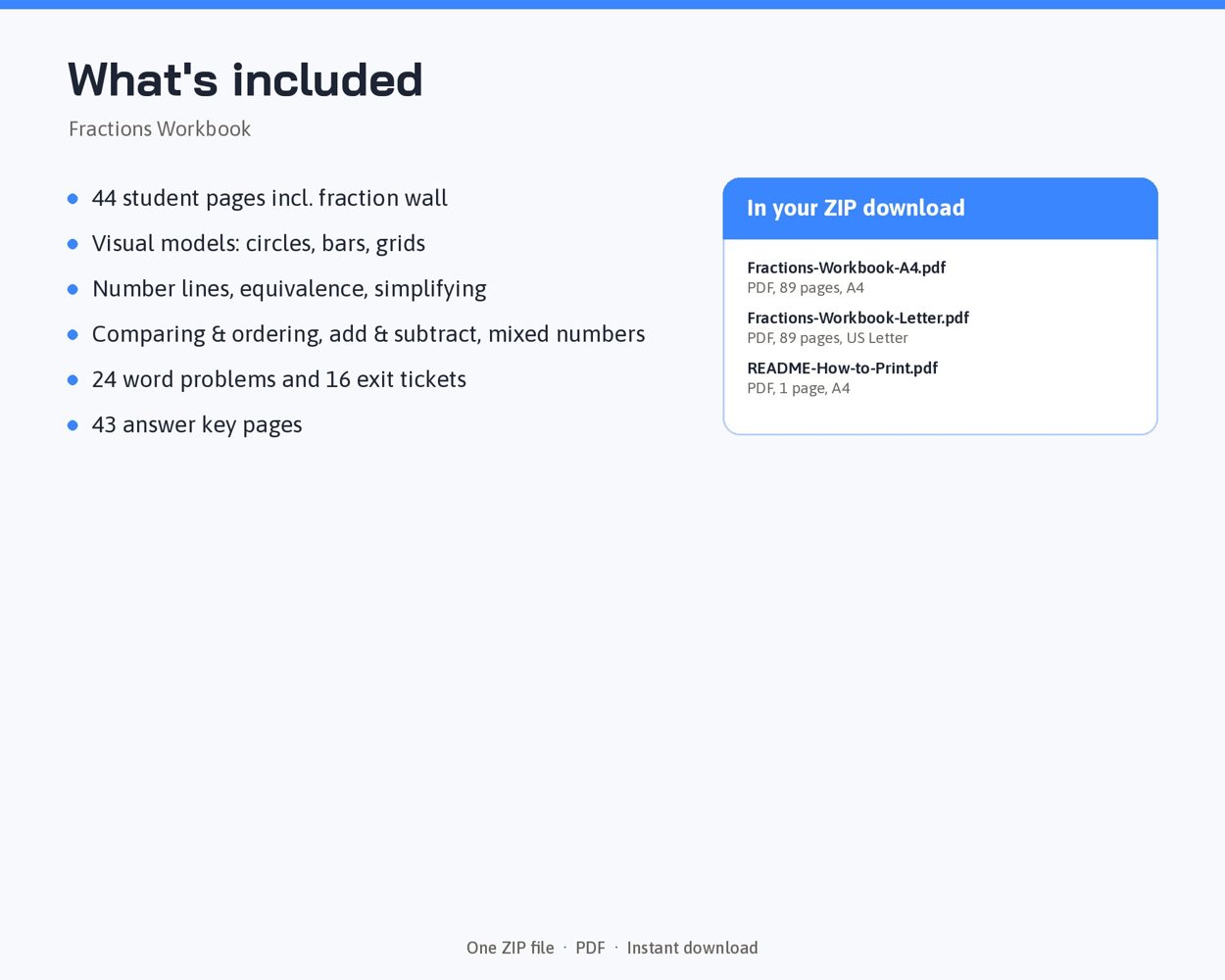Click the Fractions Workbook subtitle

160,129
